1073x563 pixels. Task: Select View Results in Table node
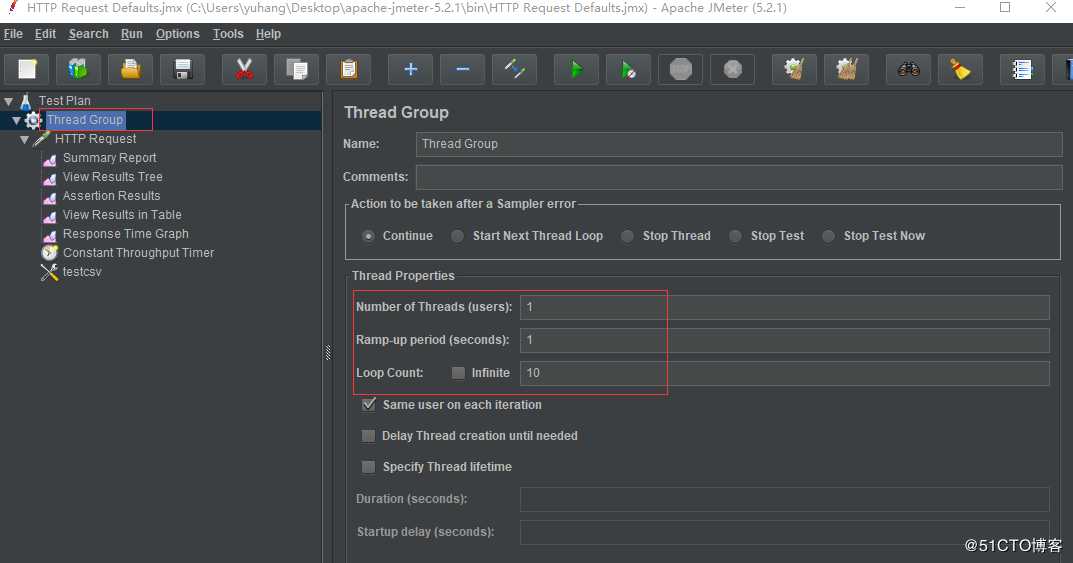pos(122,215)
